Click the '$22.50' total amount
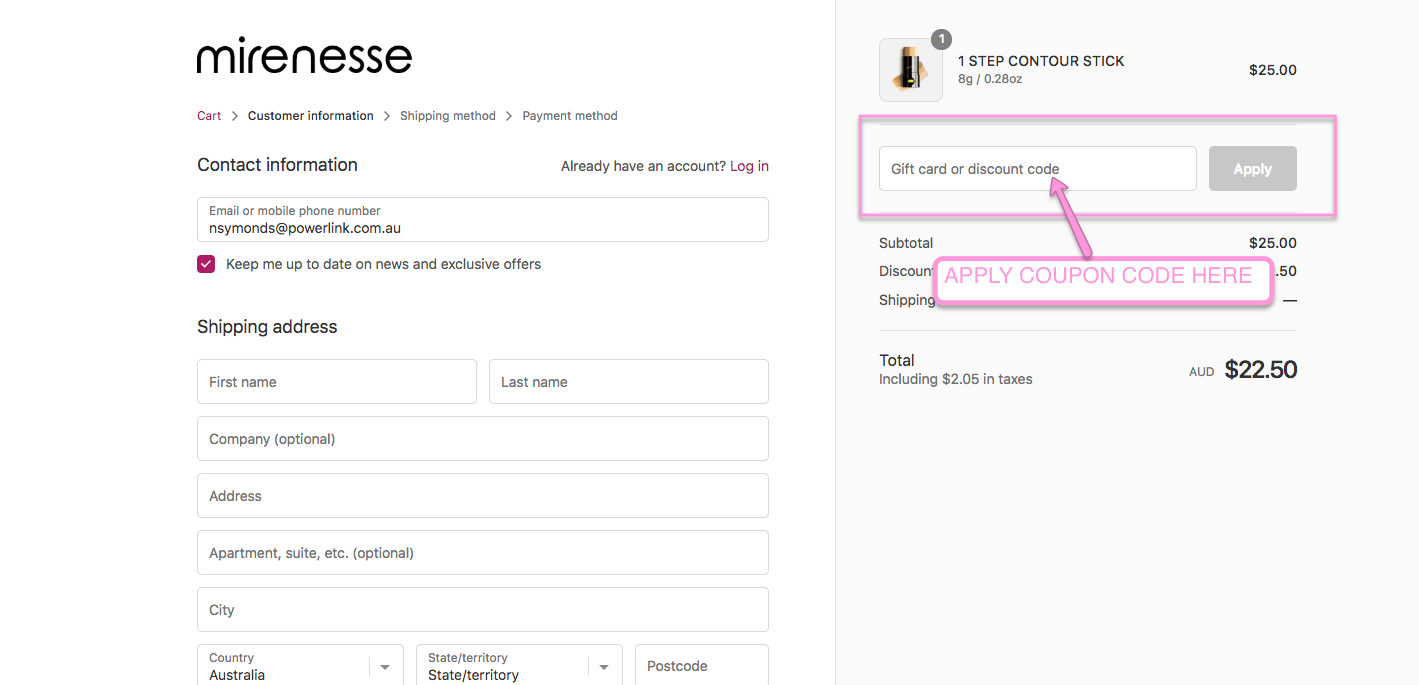This screenshot has height=685, width=1419. click(x=1261, y=370)
